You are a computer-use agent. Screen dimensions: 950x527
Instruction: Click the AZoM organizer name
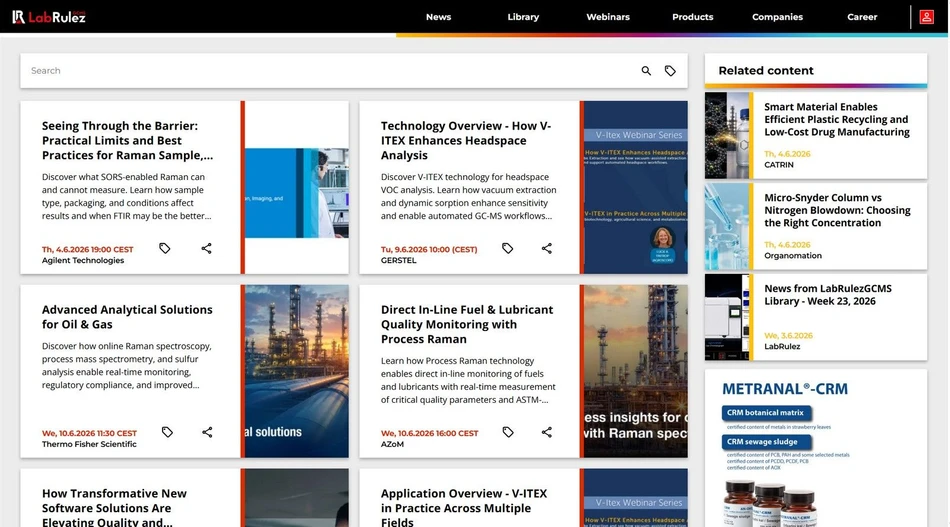point(392,444)
